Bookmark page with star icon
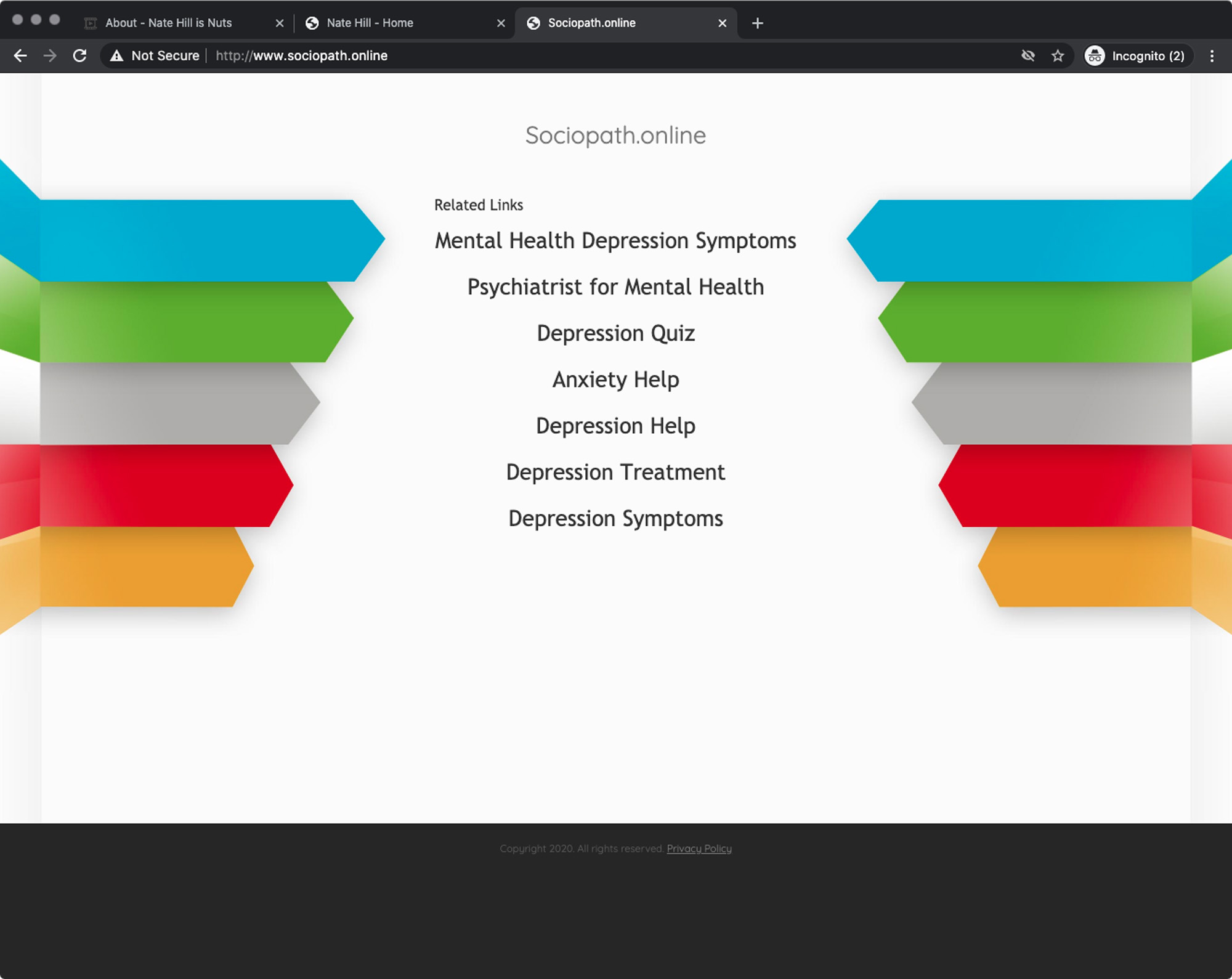1232x979 pixels. (1058, 56)
